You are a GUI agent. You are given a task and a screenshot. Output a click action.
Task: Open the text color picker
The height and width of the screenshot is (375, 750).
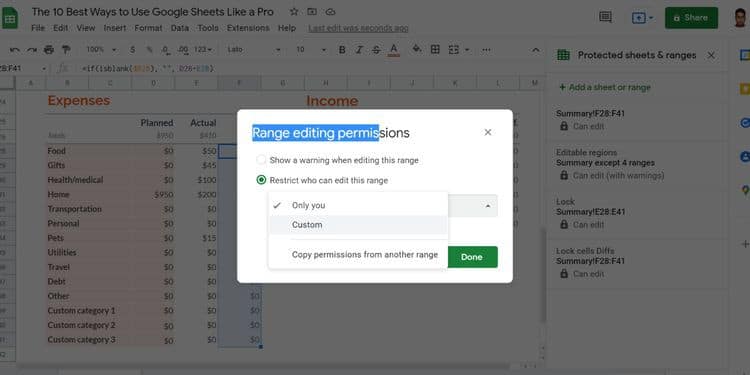[x=394, y=50]
